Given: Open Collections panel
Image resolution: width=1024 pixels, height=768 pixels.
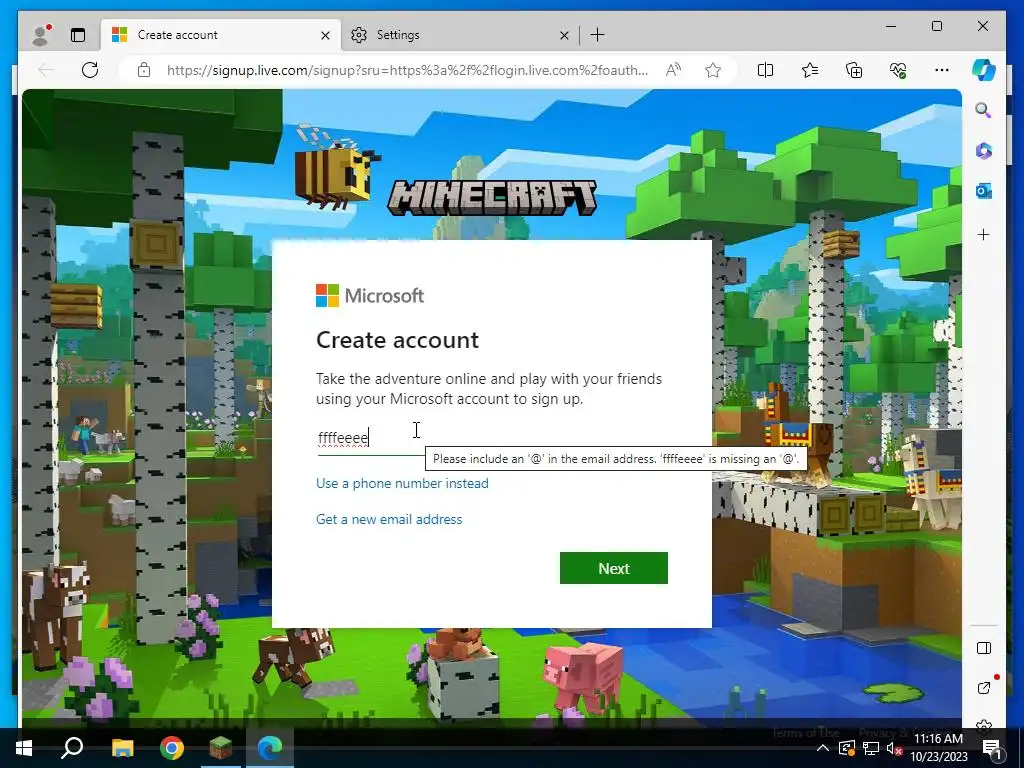Looking at the screenshot, I should point(854,70).
